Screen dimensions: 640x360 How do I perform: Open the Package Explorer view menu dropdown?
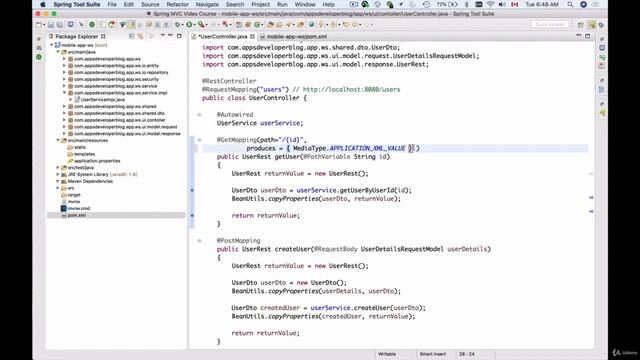click(x=162, y=36)
